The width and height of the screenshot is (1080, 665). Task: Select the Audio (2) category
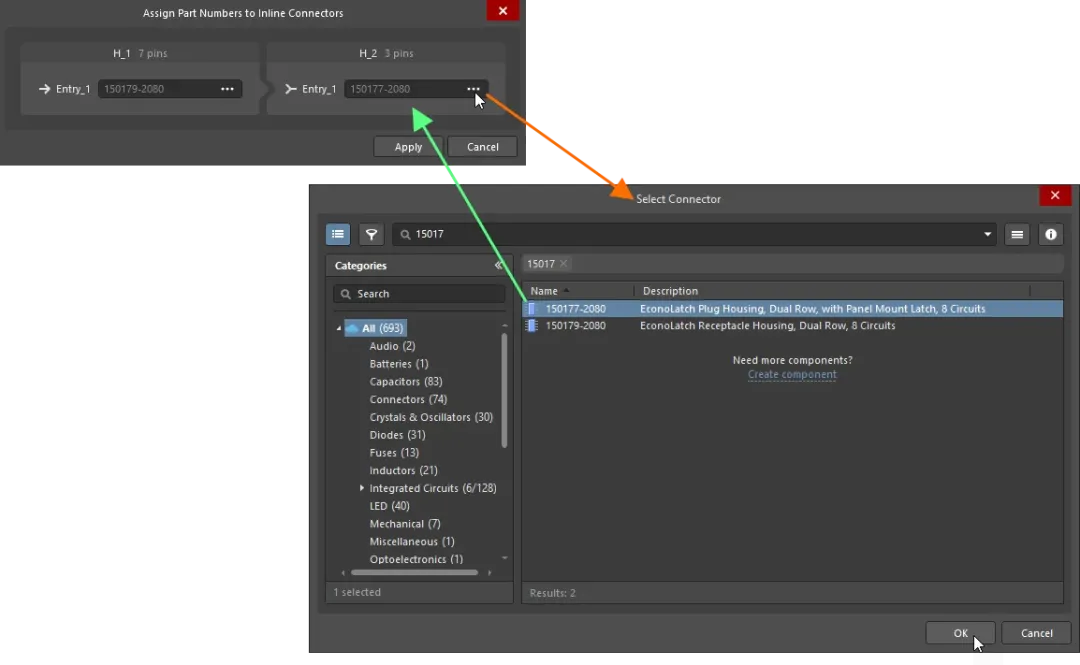tap(392, 346)
